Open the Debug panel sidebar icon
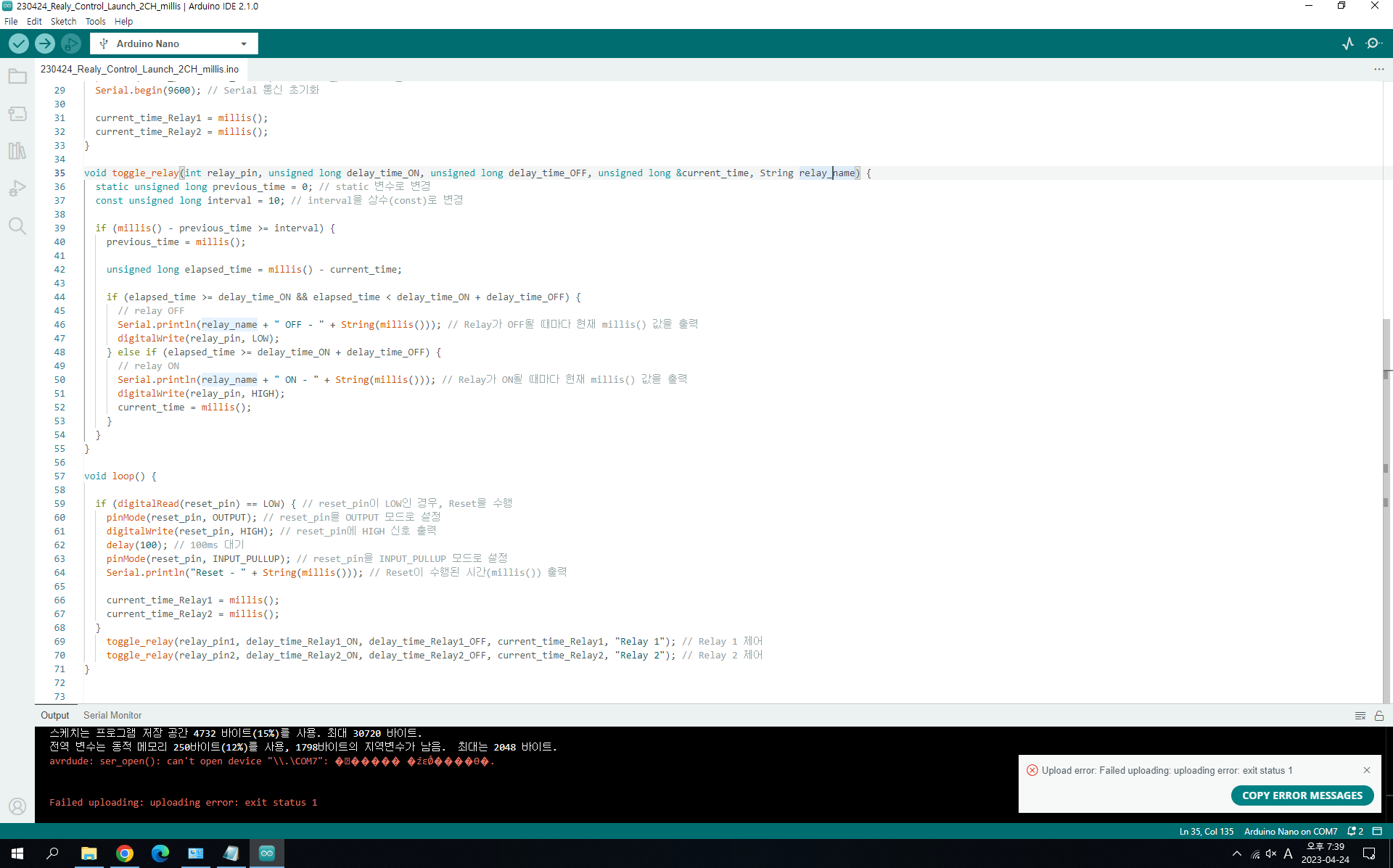 click(x=17, y=189)
